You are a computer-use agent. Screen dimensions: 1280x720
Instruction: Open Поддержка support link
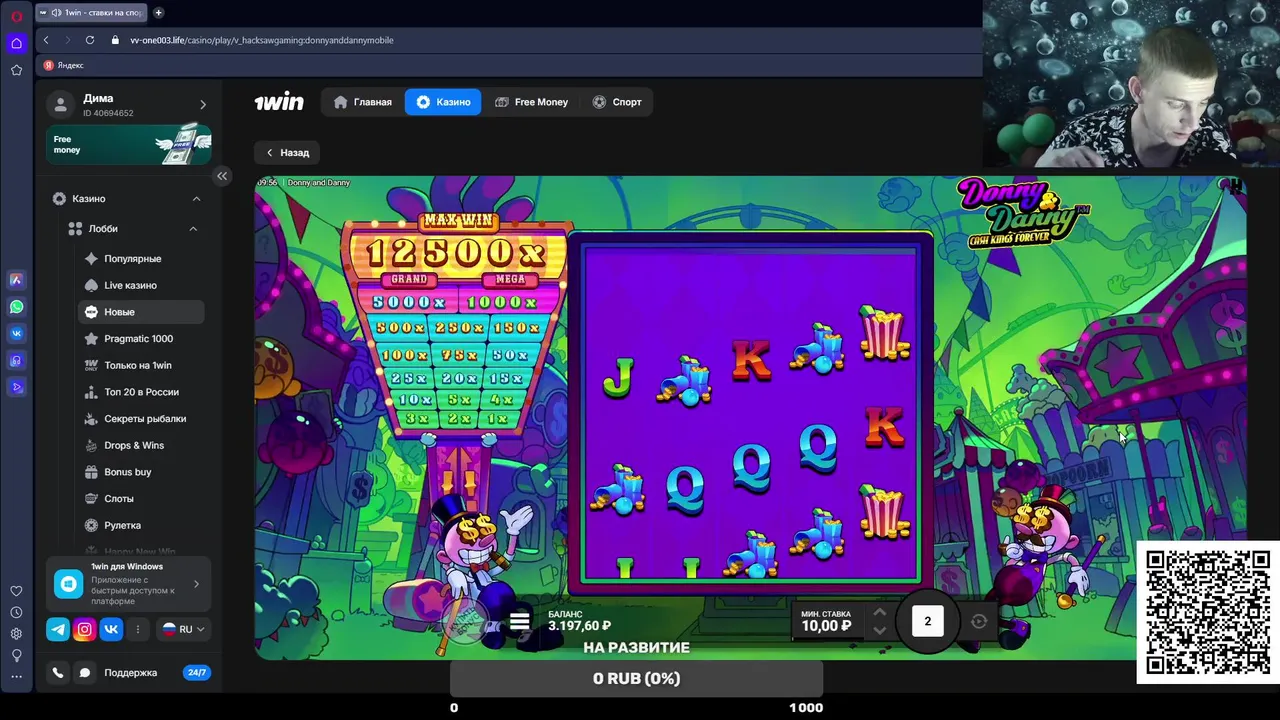pos(130,673)
